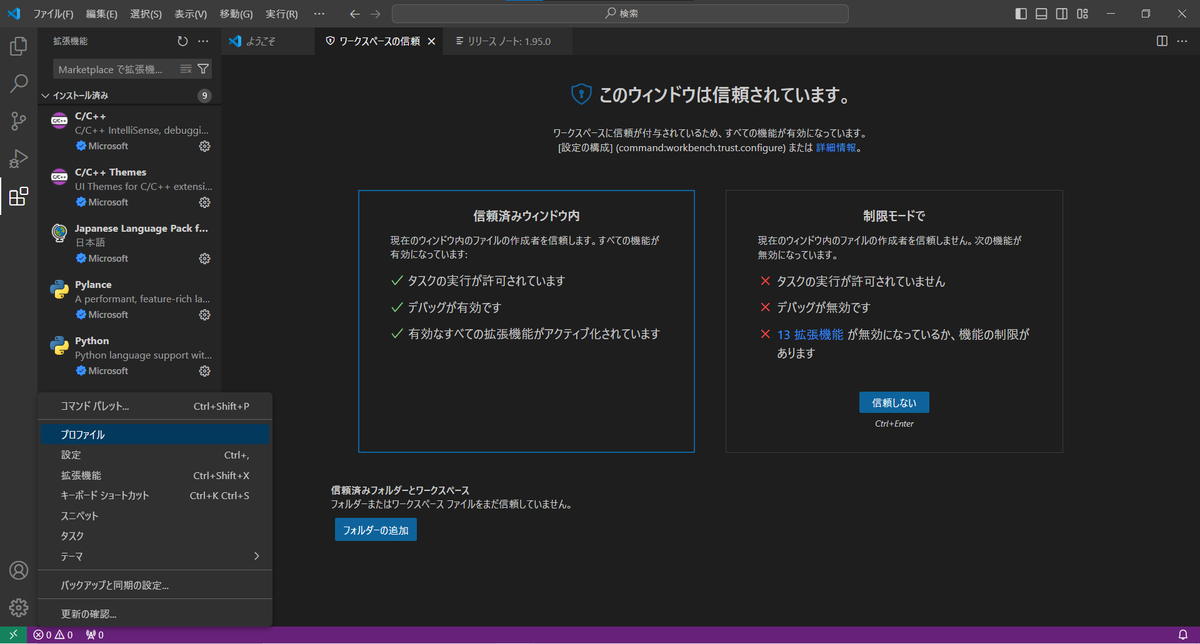Open notifications bell in status bar
Image resolution: width=1200 pixels, height=644 pixels.
(x=1183, y=635)
